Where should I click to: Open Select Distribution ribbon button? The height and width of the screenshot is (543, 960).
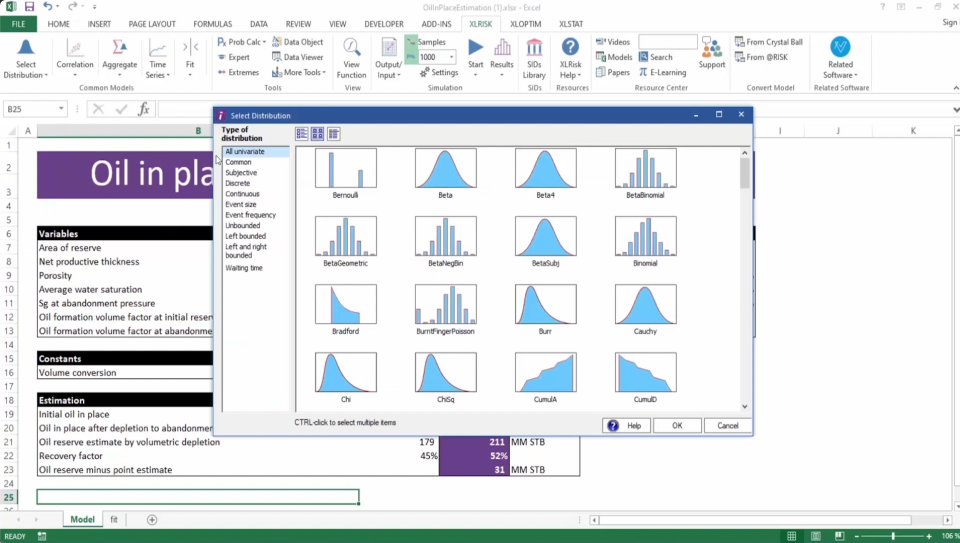[25, 58]
